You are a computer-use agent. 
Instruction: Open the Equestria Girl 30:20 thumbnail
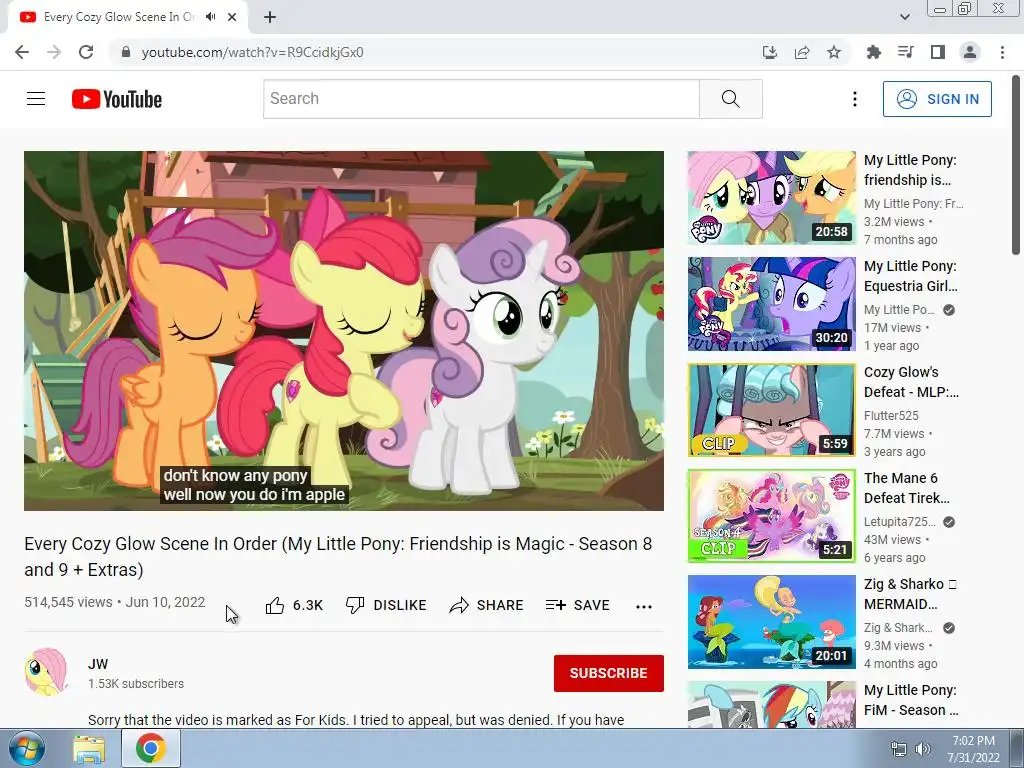coord(771,304)
